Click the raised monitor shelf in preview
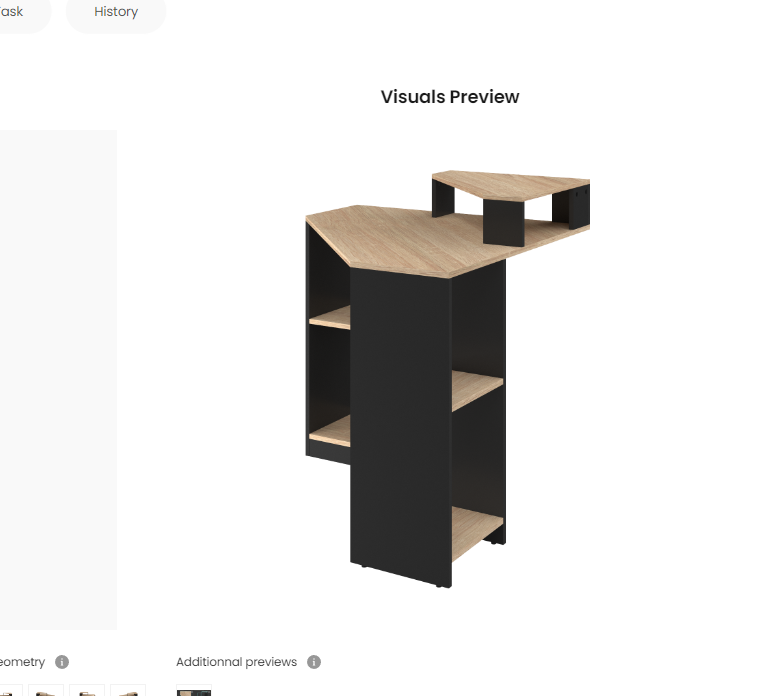772x696 pixels. coord(512,185)
